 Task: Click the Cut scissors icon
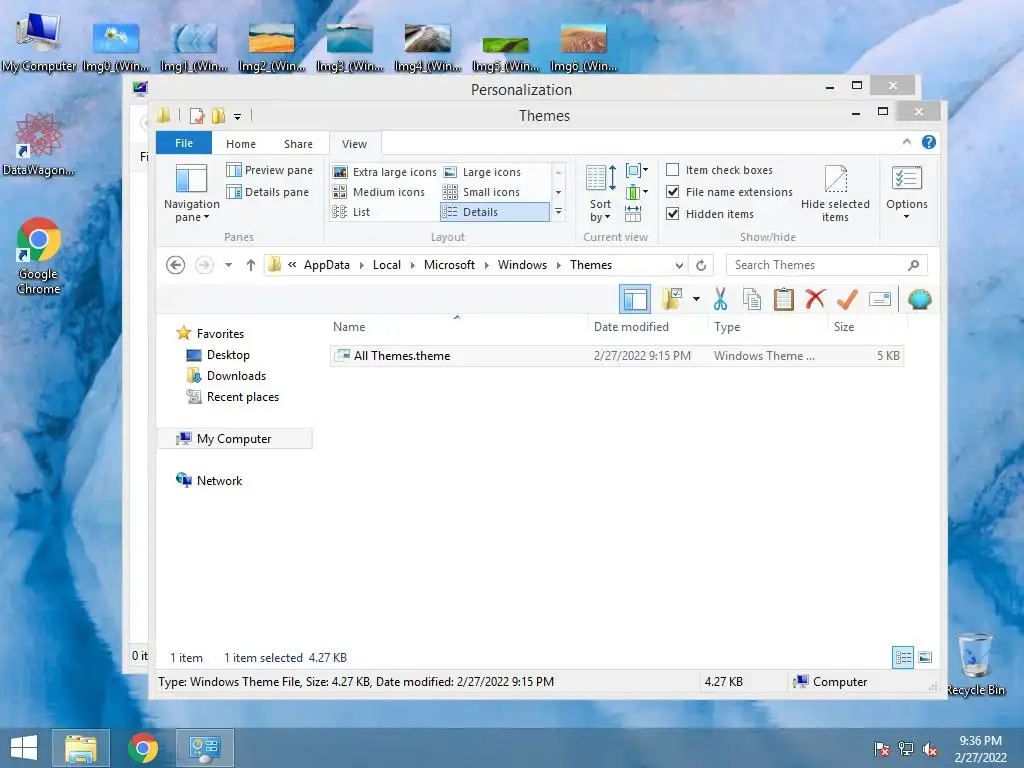(x=720, y=299)
